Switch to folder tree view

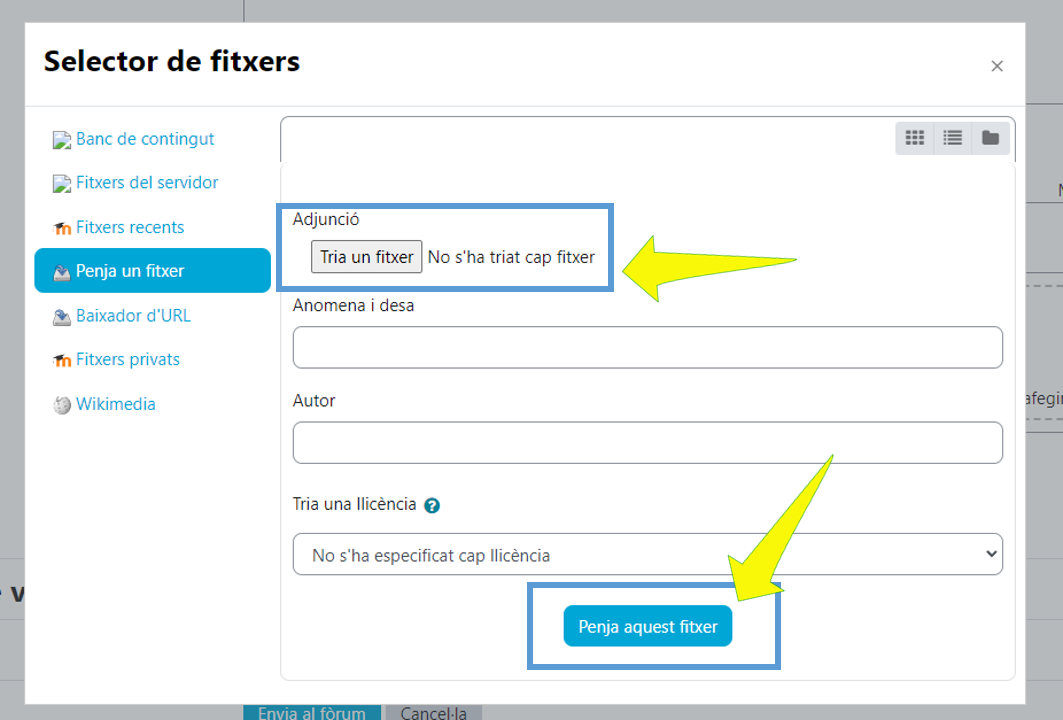(x=990, y=138)
